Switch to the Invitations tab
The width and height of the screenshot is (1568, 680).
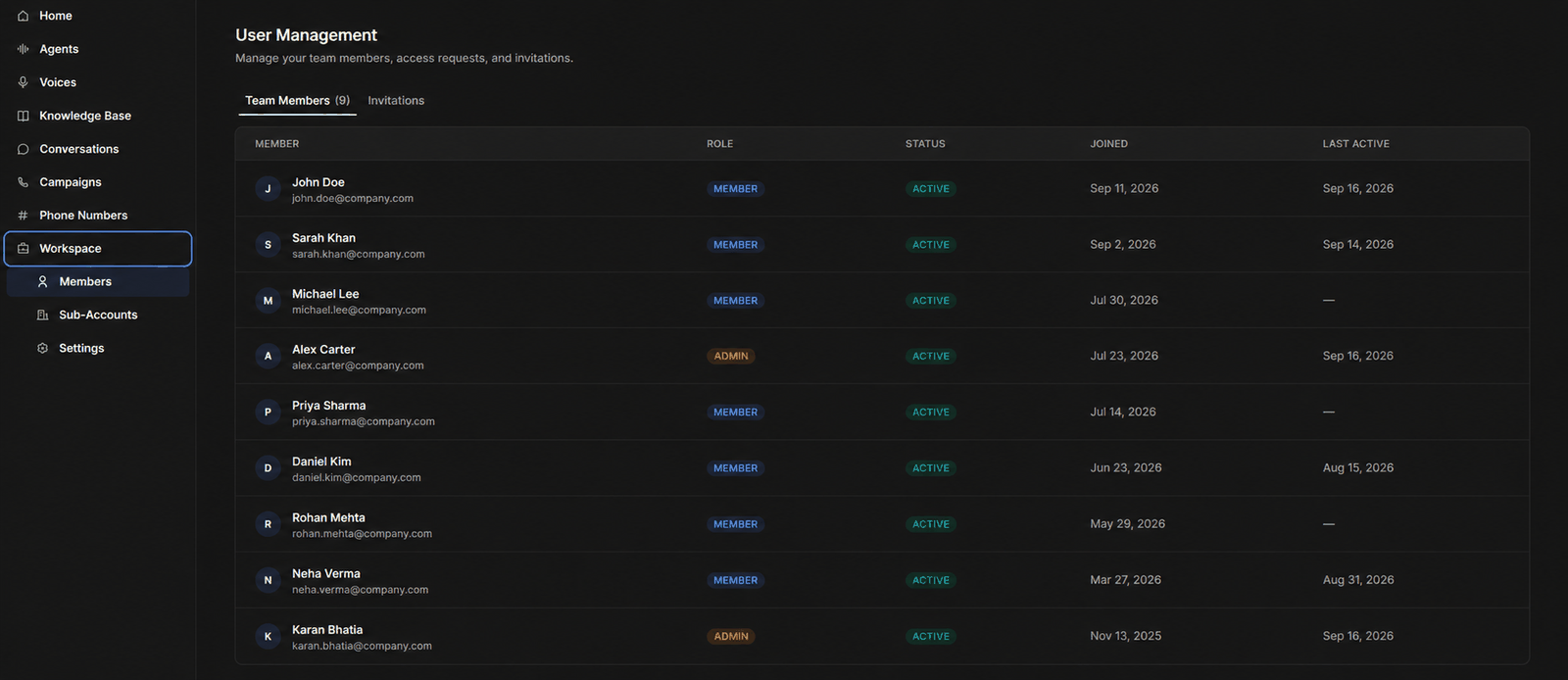pos(396,101)
